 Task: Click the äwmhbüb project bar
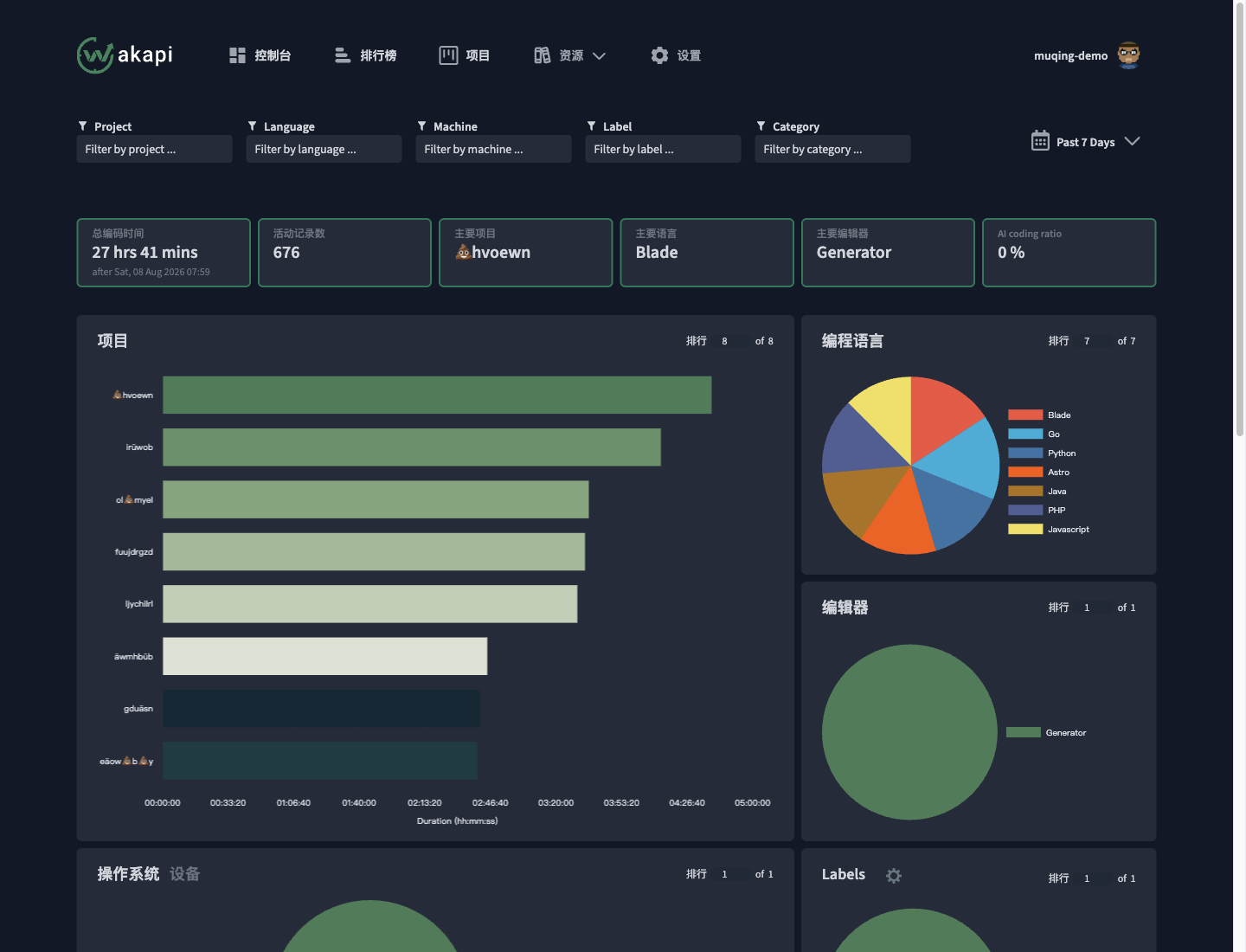[325, 656]
